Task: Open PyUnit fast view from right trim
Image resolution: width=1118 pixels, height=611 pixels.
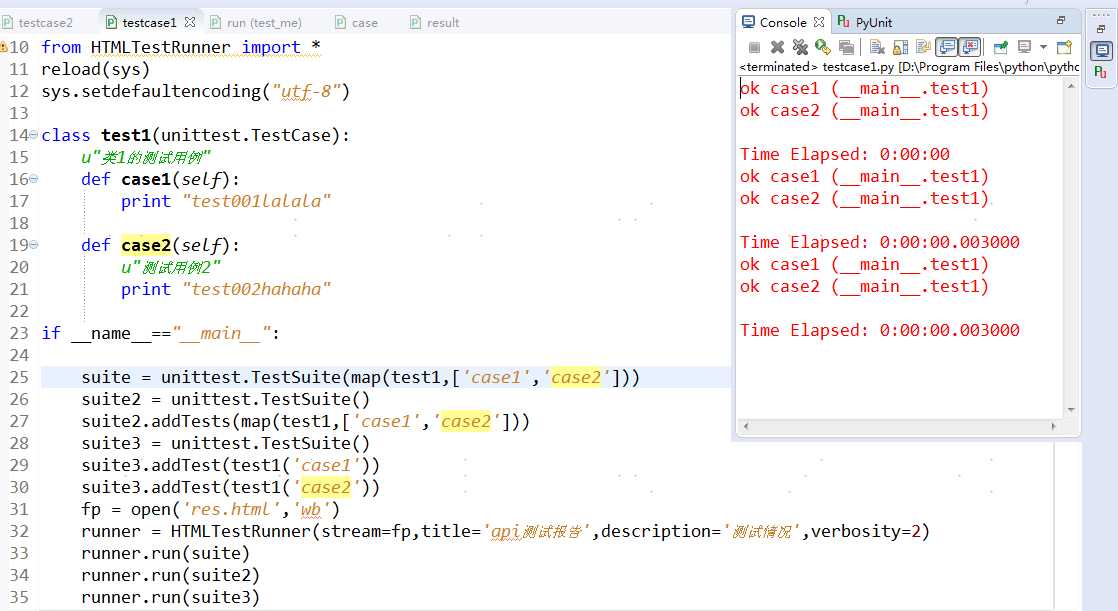Action: click(1101, 72)
